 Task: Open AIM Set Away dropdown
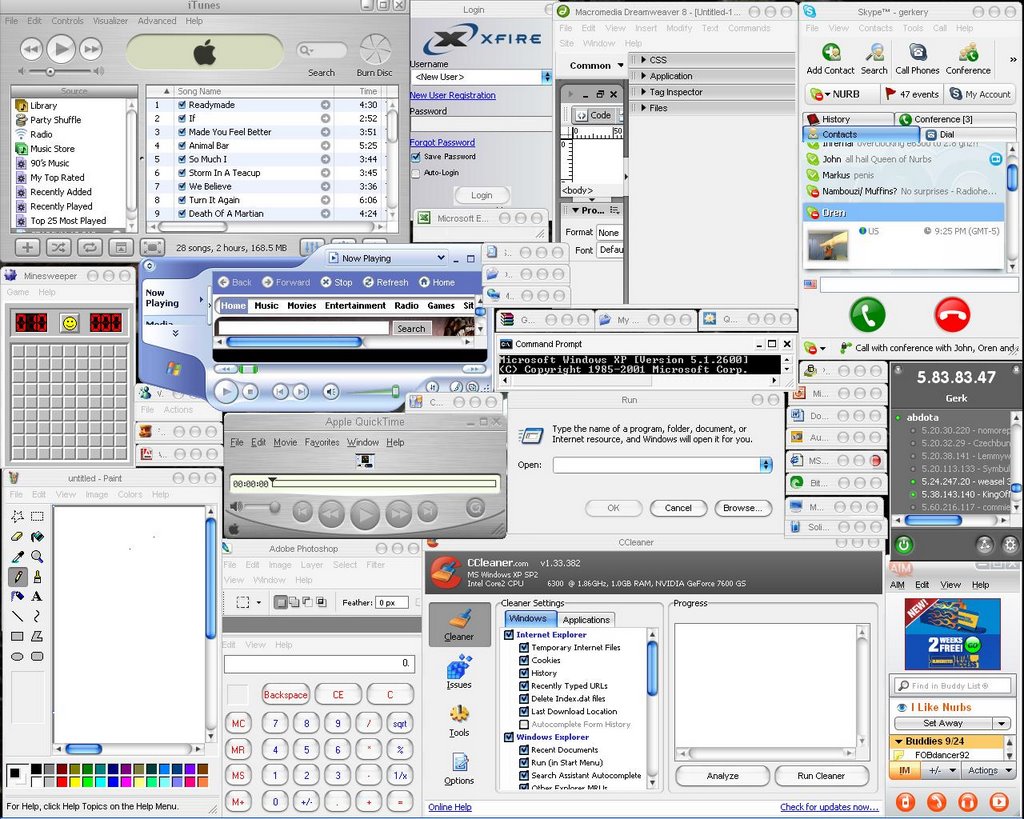coord(1002,723)
